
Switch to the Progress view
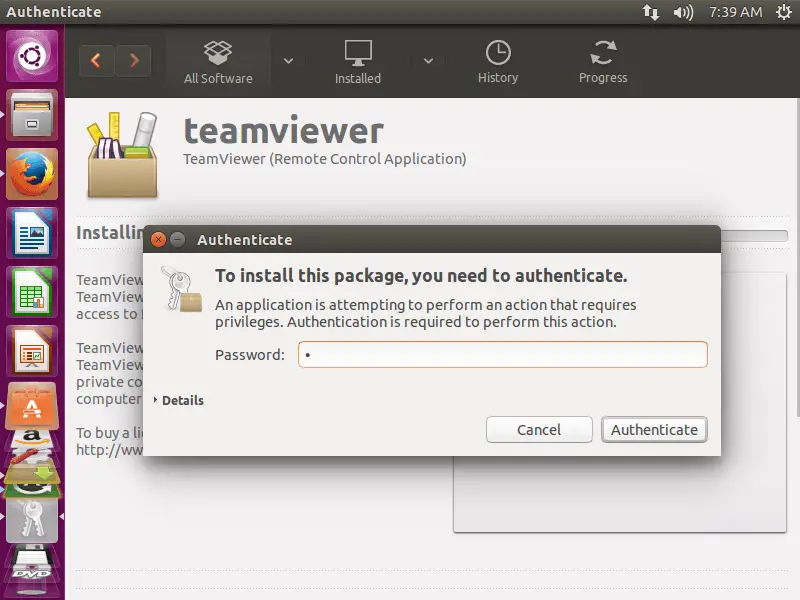tap(603, 62)
